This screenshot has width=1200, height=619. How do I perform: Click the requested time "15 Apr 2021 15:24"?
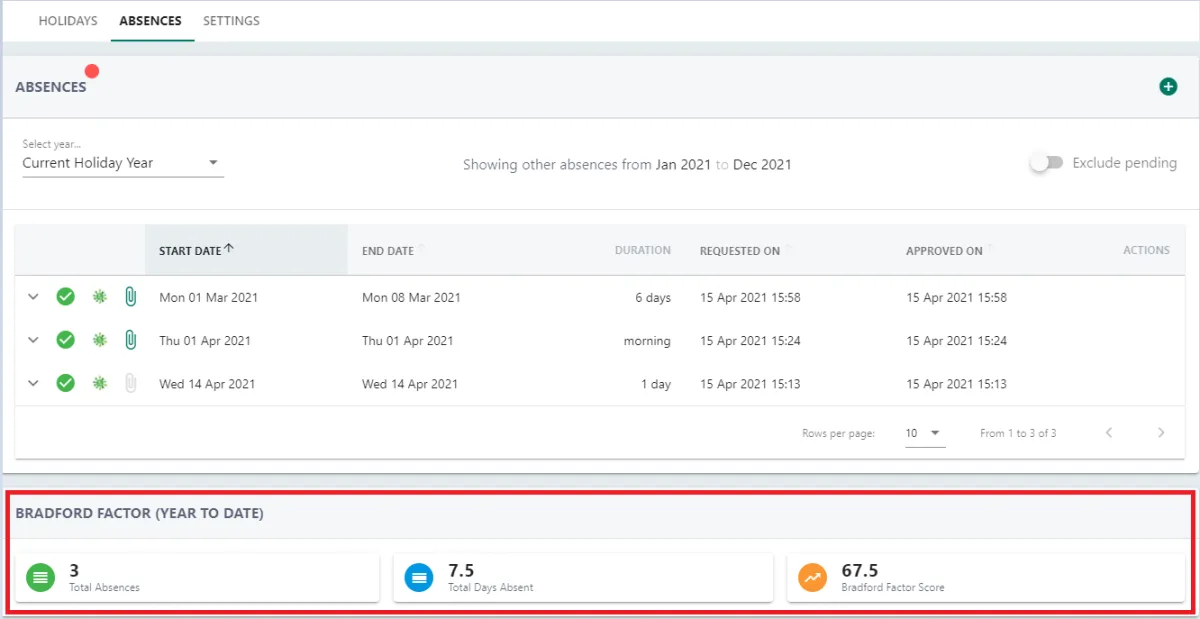[750, 341]
